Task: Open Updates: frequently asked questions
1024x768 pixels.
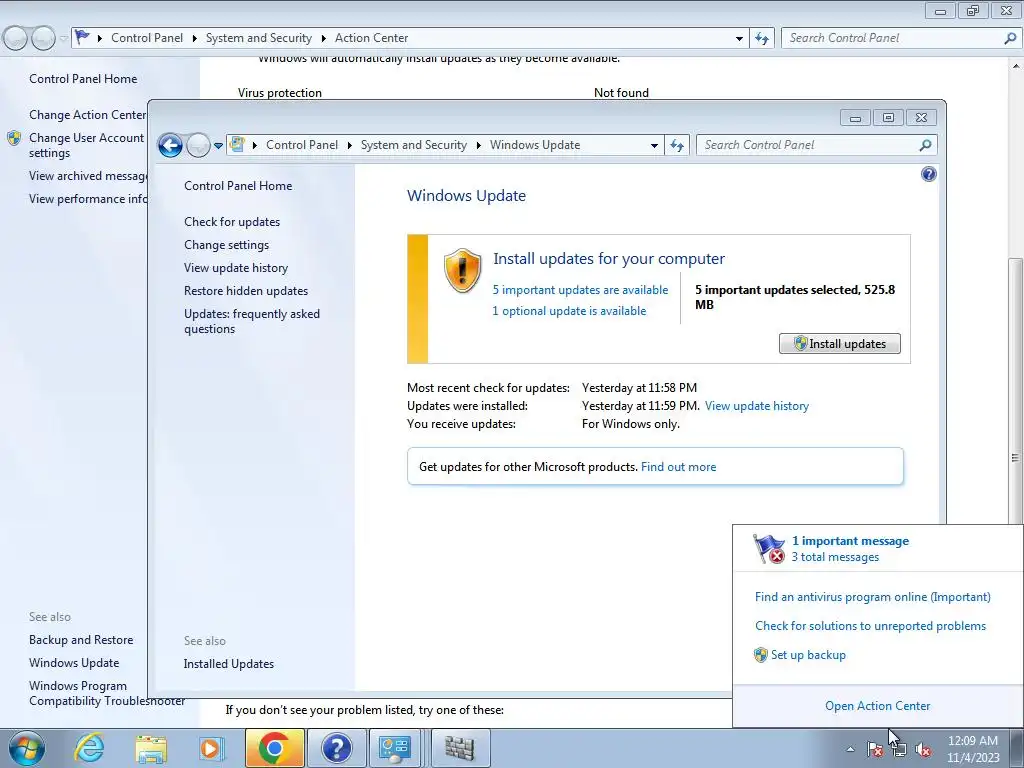Action: point(251,321)
